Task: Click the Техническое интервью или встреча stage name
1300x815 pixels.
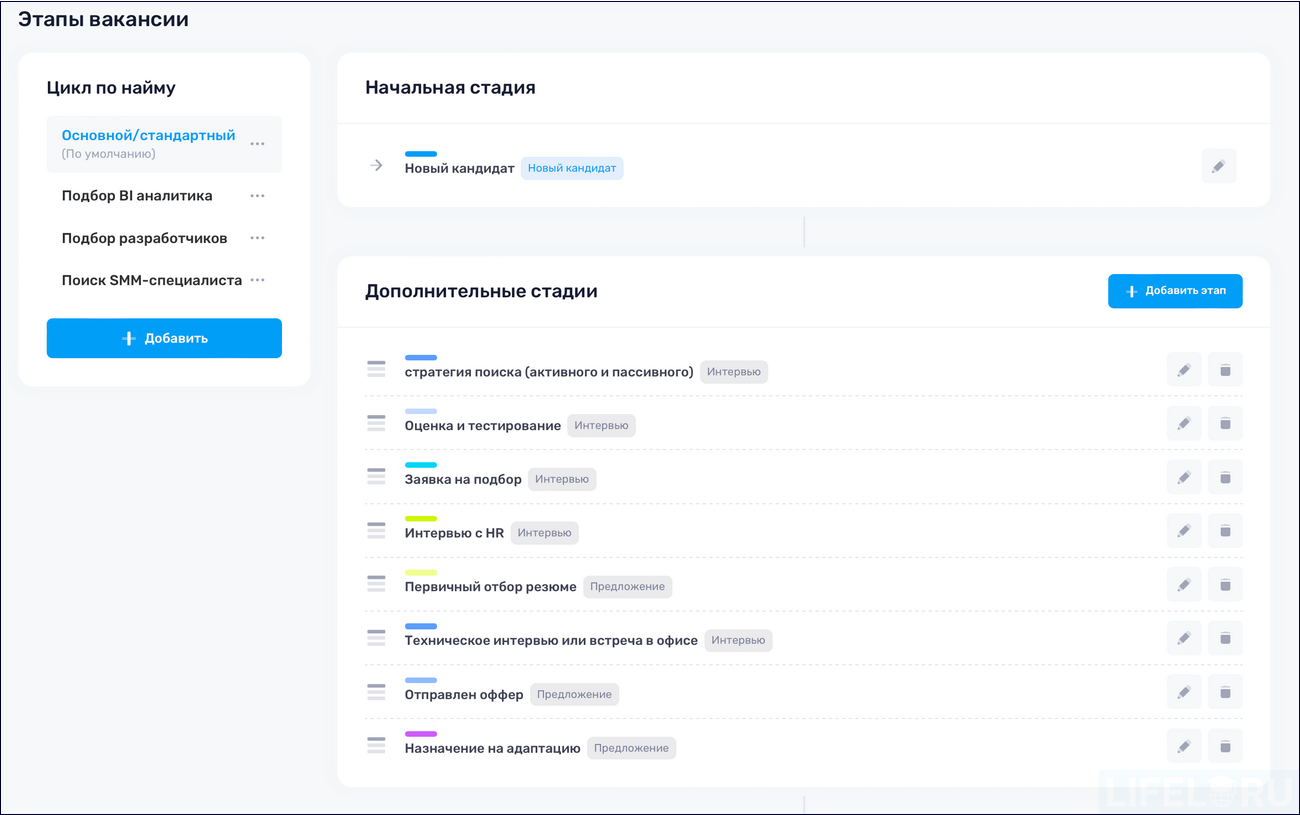Action: pos(551,641)
